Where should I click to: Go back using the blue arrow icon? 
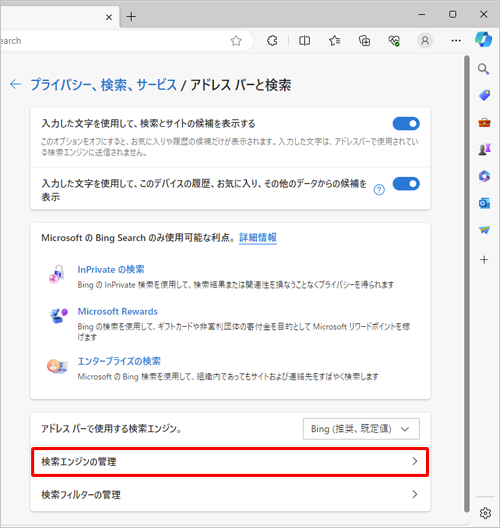click(x=15, y=84)
